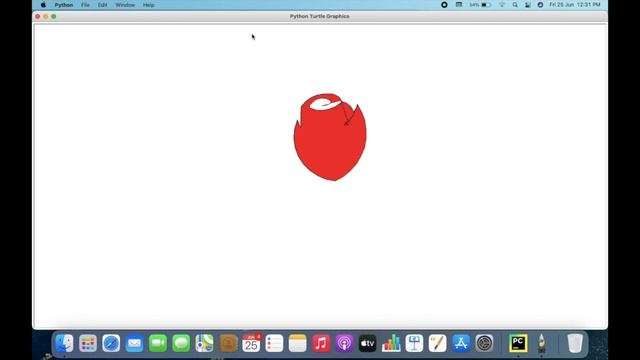640x360 pixels.
Task: Open the Help menu
Action: pyautogui.click(x=149, y=5)
